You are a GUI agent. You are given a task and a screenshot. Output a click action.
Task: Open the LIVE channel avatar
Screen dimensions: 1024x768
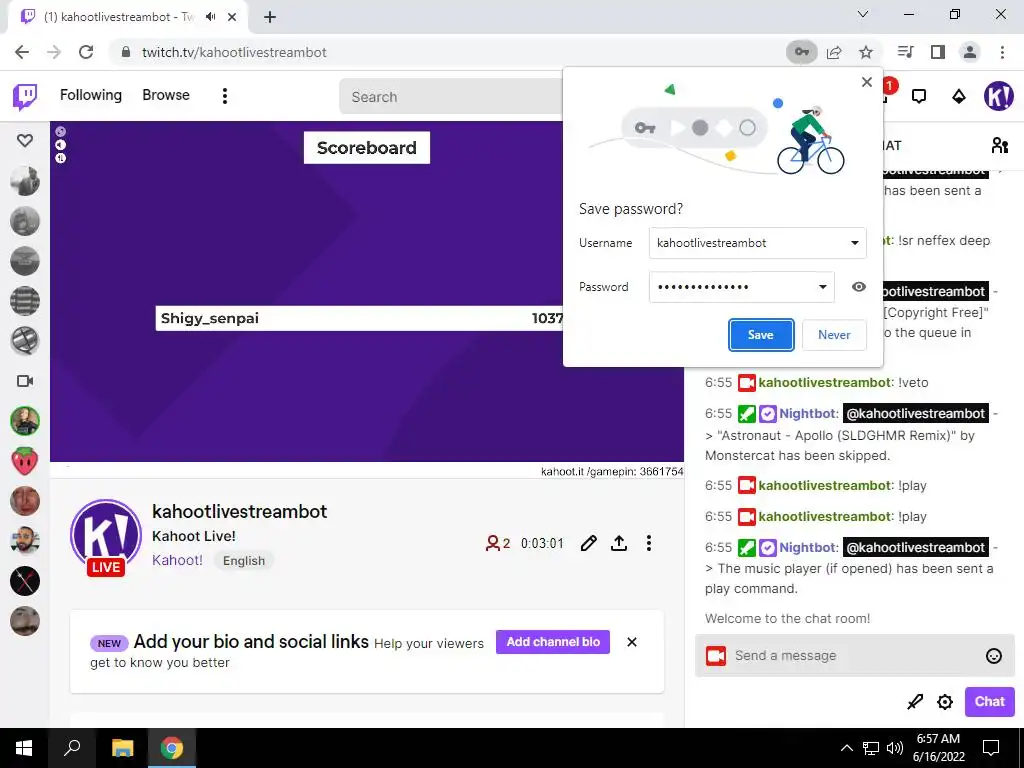(106, 537)
